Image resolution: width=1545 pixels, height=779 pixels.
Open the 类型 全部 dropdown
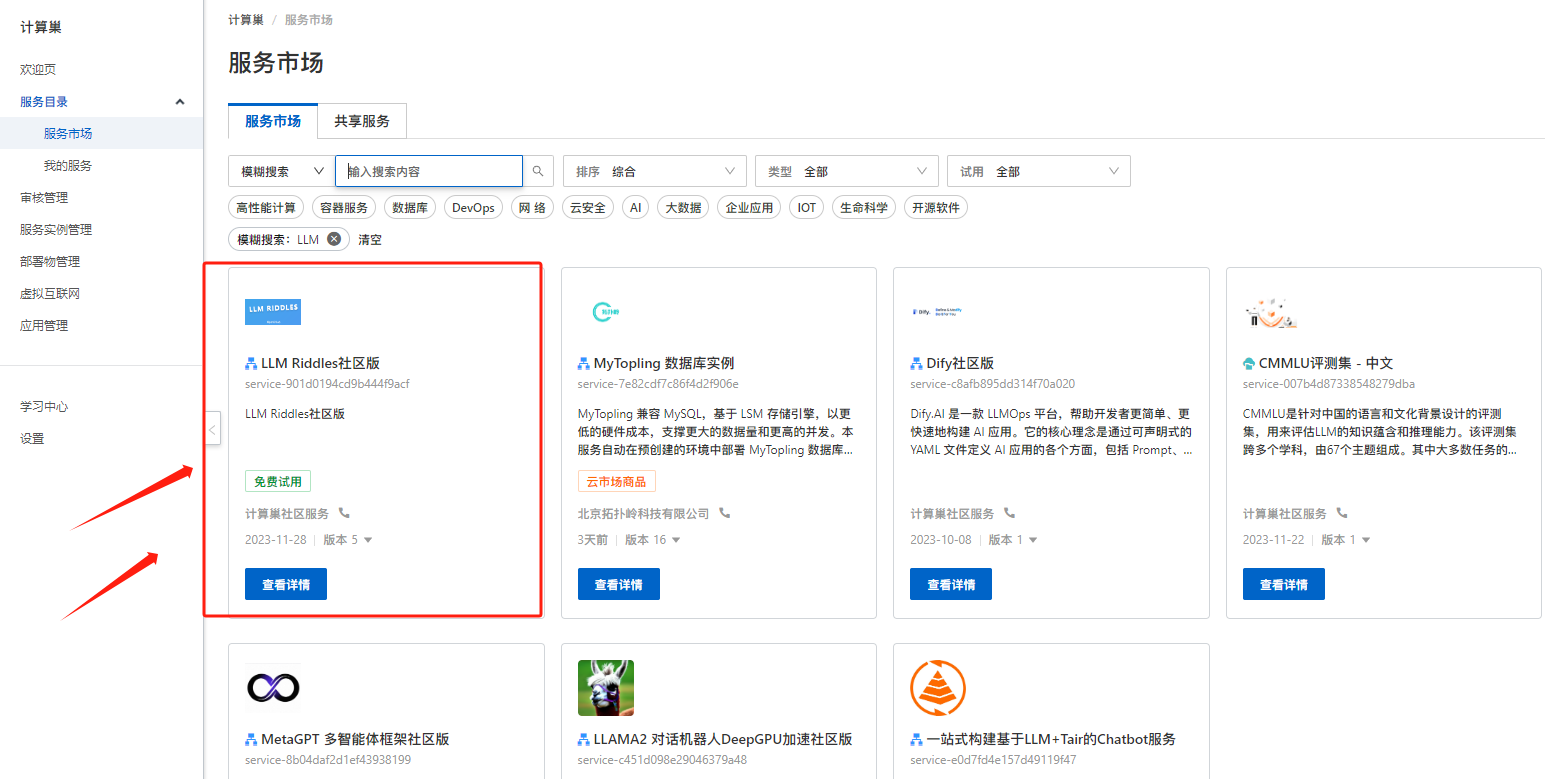pyautogui.click(x=847, y=171)
